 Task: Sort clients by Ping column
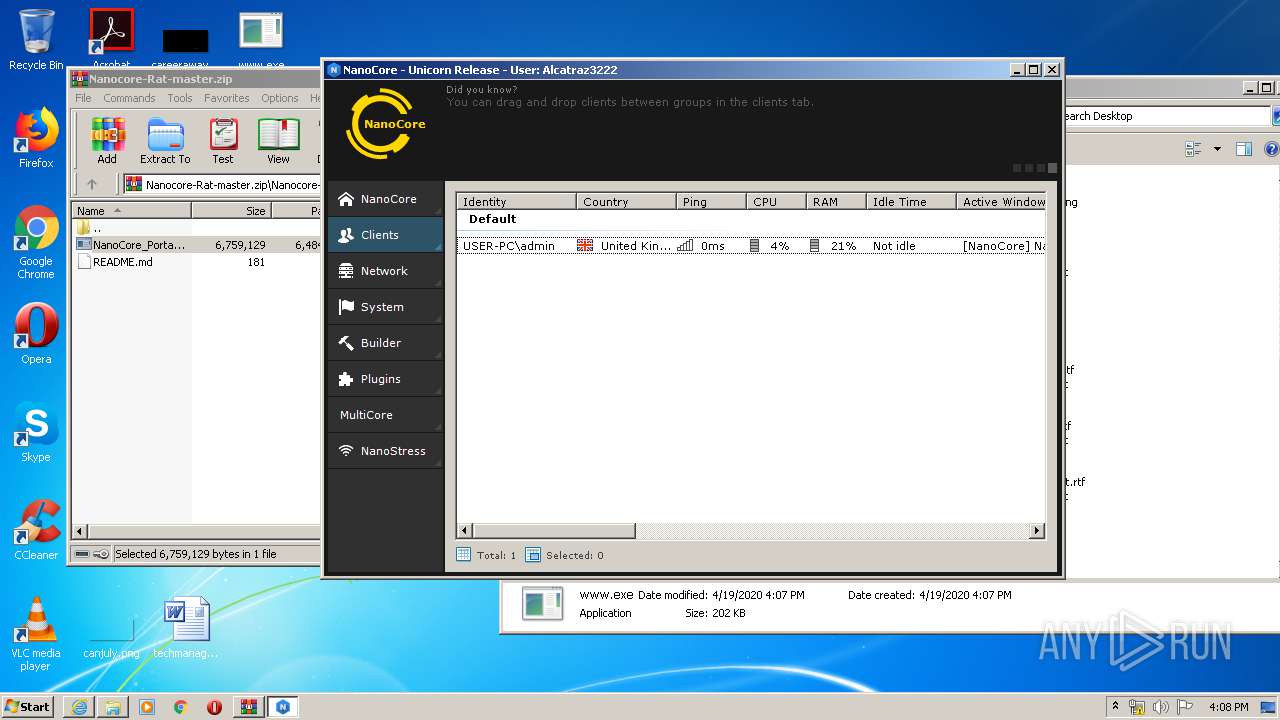point(711,201)
